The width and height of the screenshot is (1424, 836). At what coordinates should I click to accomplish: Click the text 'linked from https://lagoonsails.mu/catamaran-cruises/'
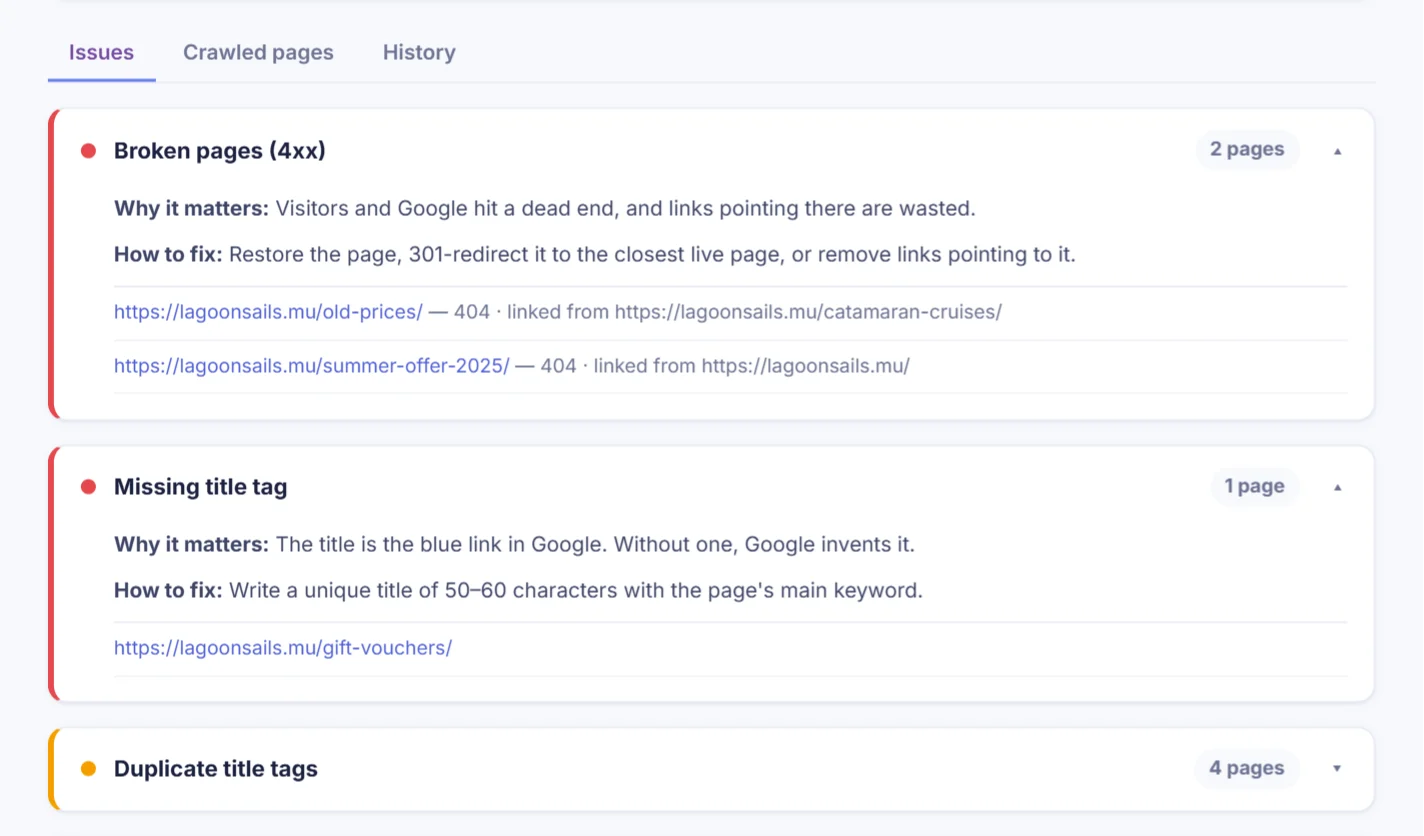pos(754,312)
